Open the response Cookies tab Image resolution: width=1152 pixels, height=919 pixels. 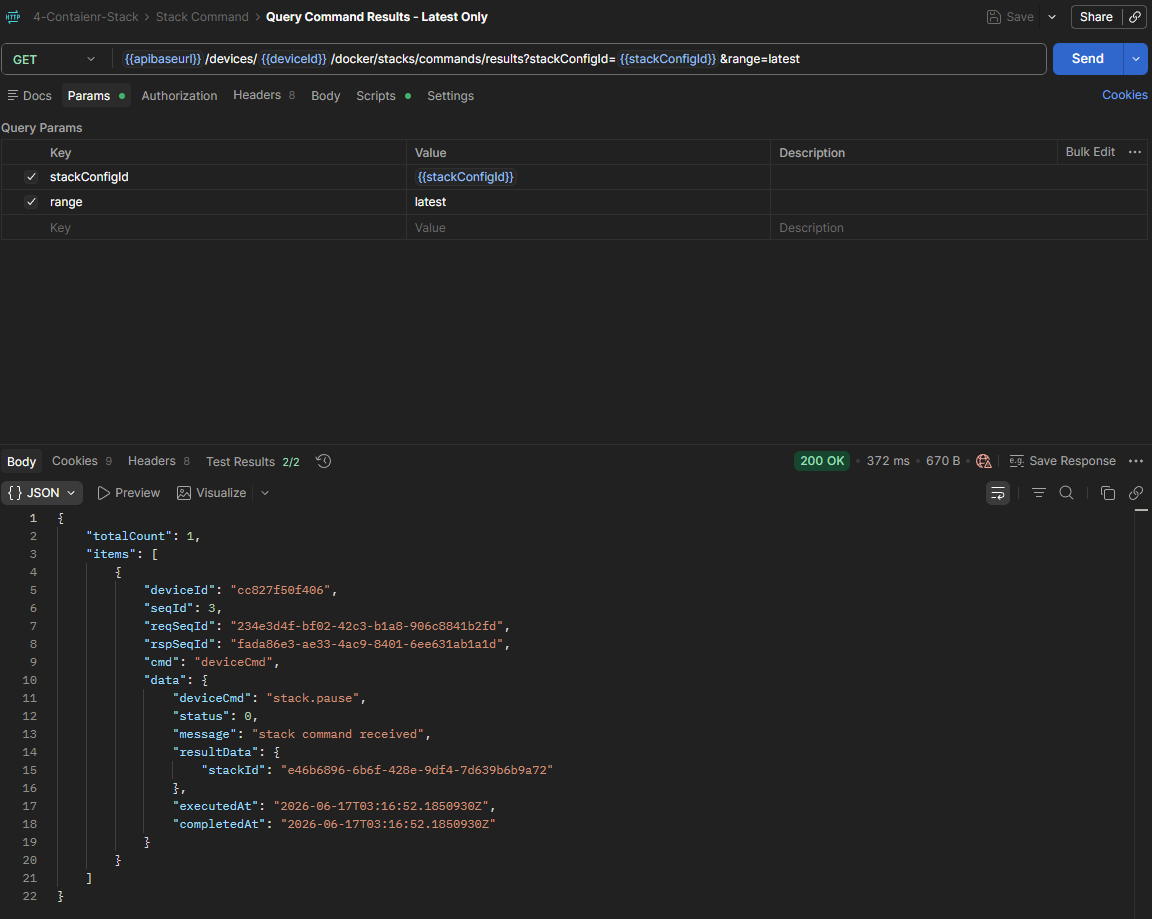[82, 461]
